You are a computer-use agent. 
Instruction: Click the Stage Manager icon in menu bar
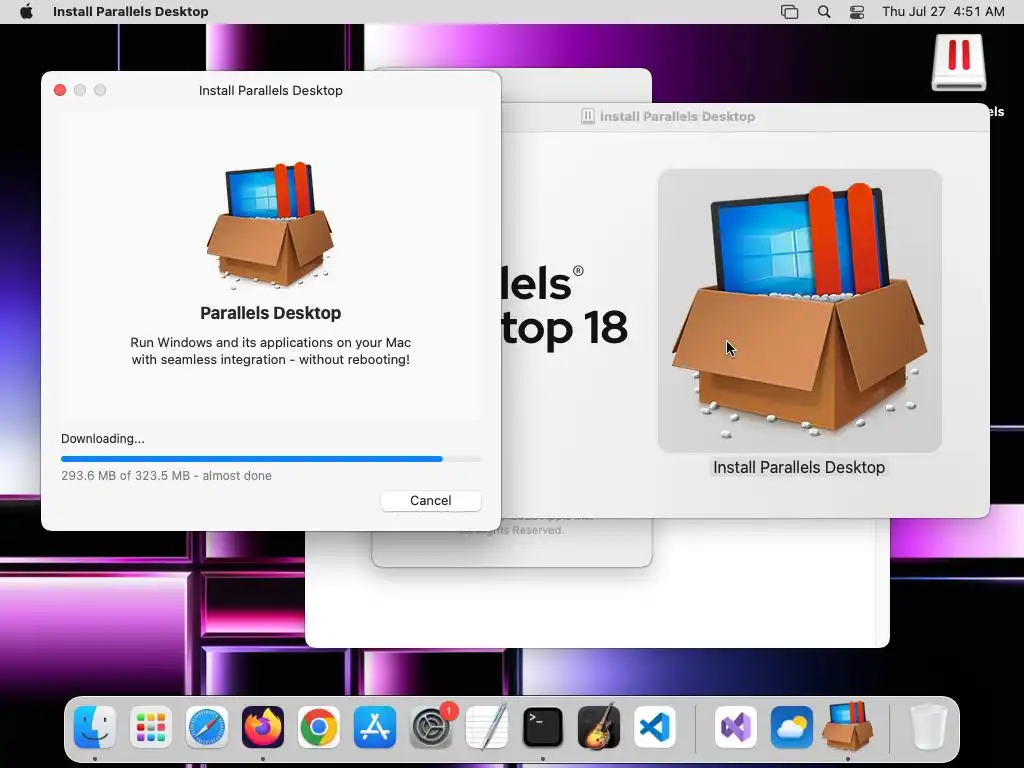[x=790, y=12]
